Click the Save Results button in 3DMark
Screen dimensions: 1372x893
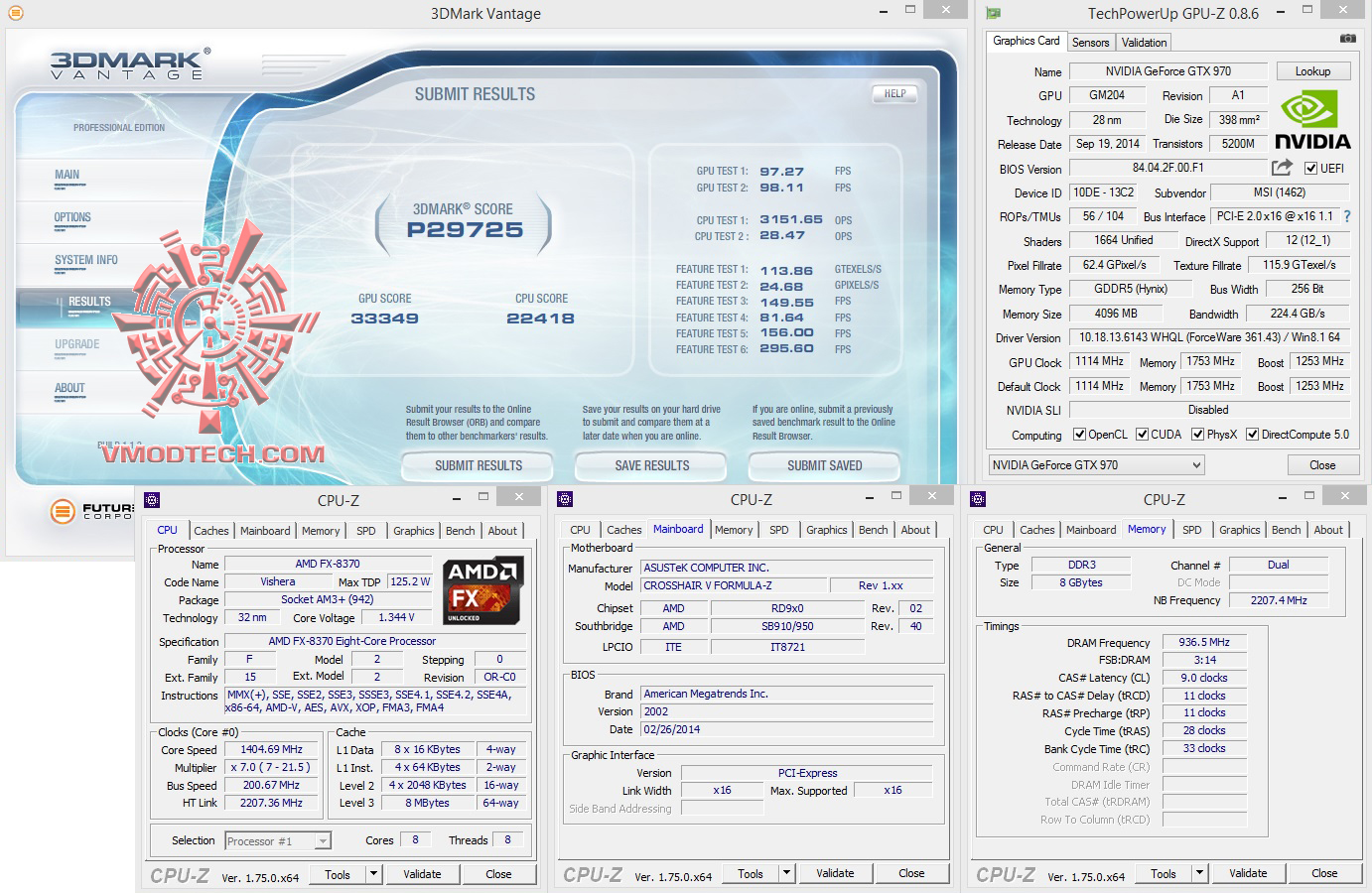click(x=651, y=465)
